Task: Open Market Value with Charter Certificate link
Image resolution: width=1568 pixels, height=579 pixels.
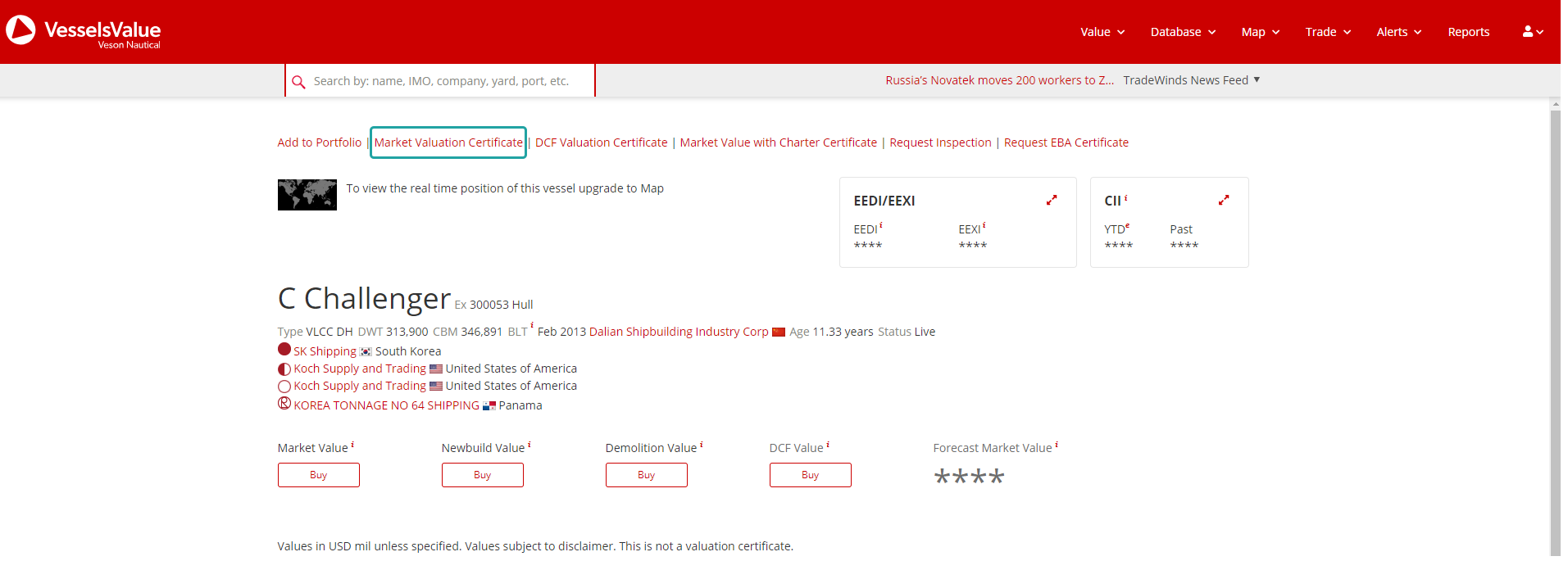Action: [x=779, y=142]
